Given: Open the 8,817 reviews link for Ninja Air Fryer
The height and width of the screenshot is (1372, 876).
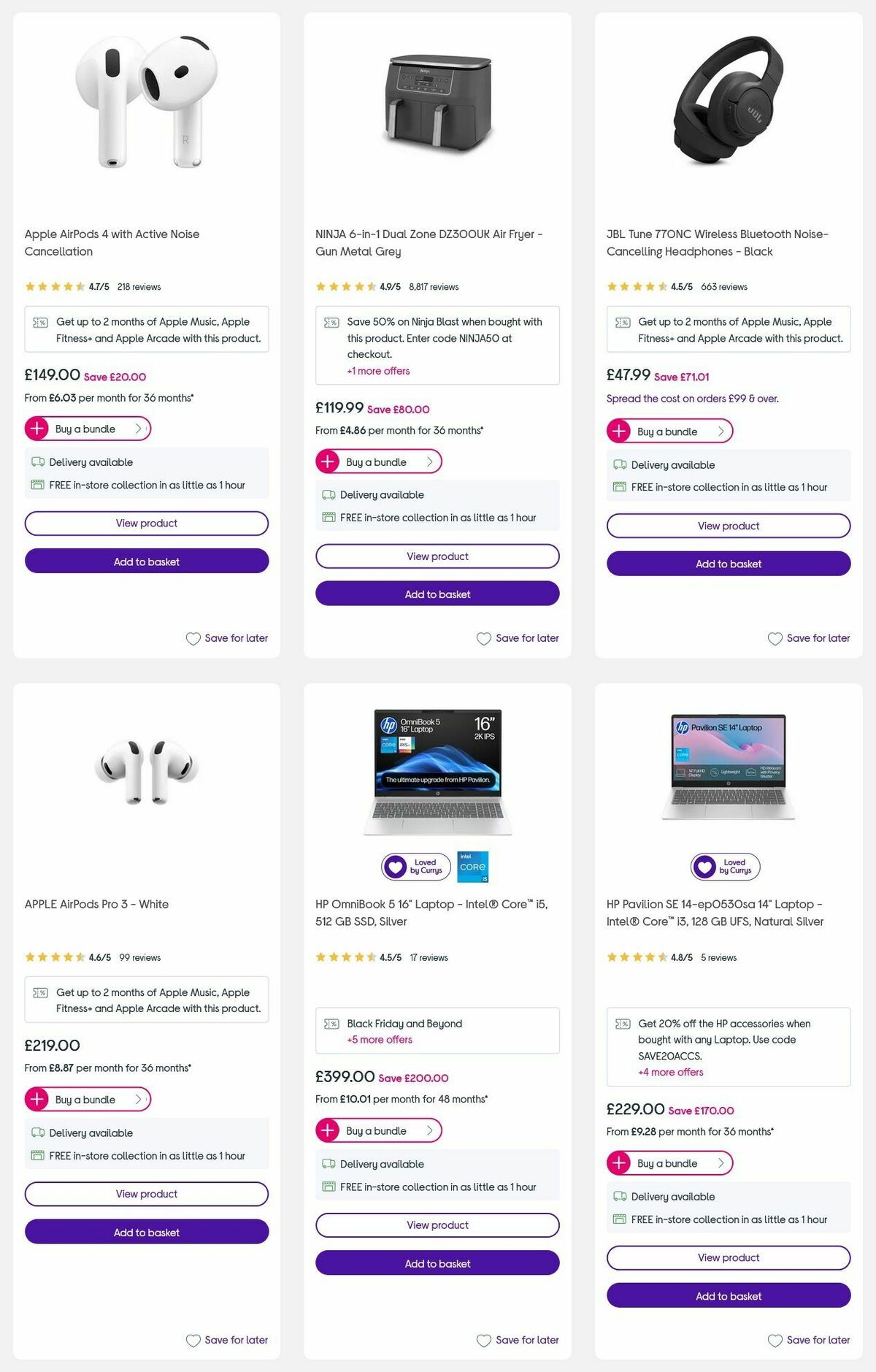Looking at the screenshot, I should coord(434,286).
